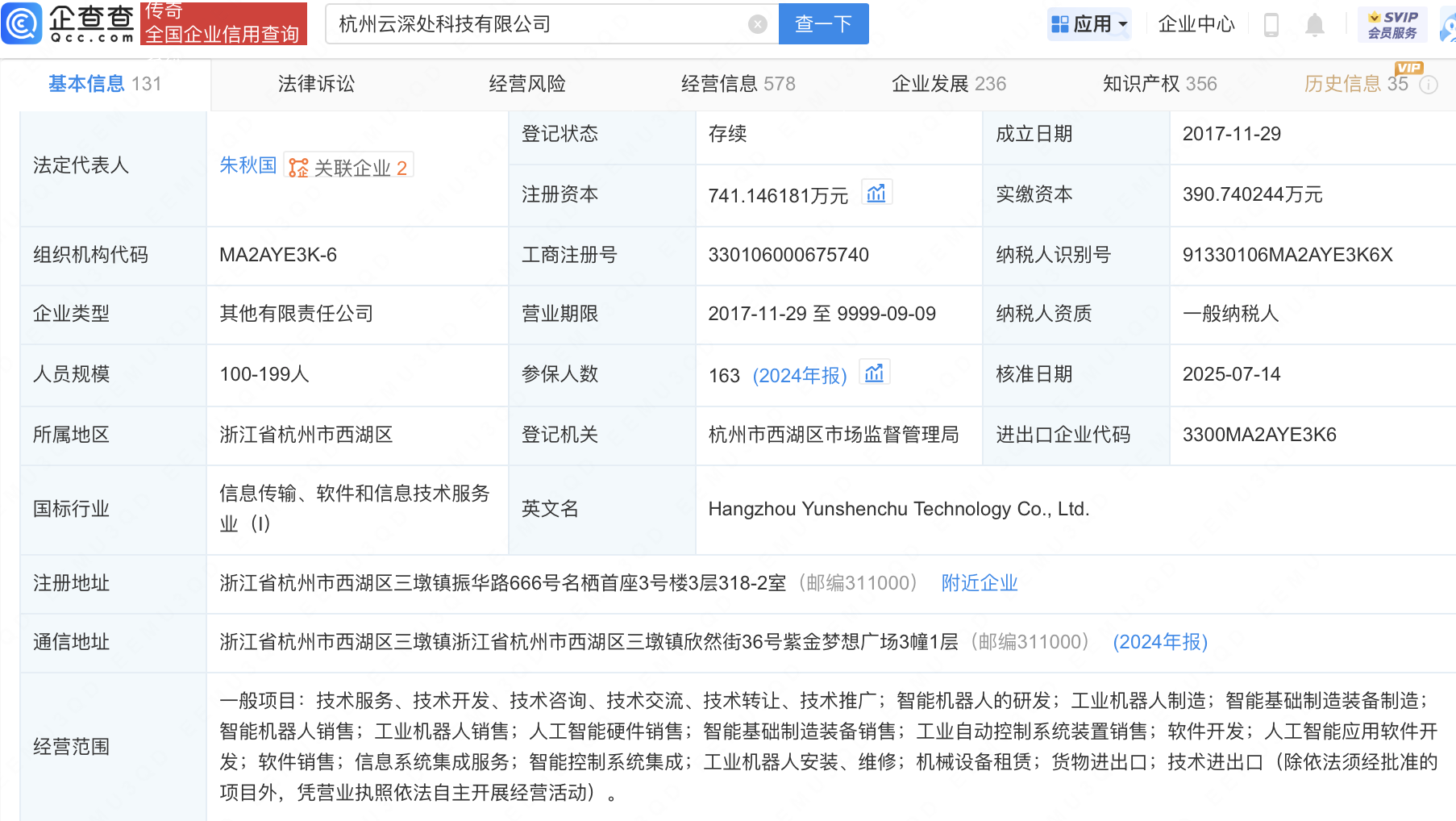The height and width of the screenshot is (821, 1456).
Task: Select the establishment date 2017-11-29
Action: click(1232, 134)
